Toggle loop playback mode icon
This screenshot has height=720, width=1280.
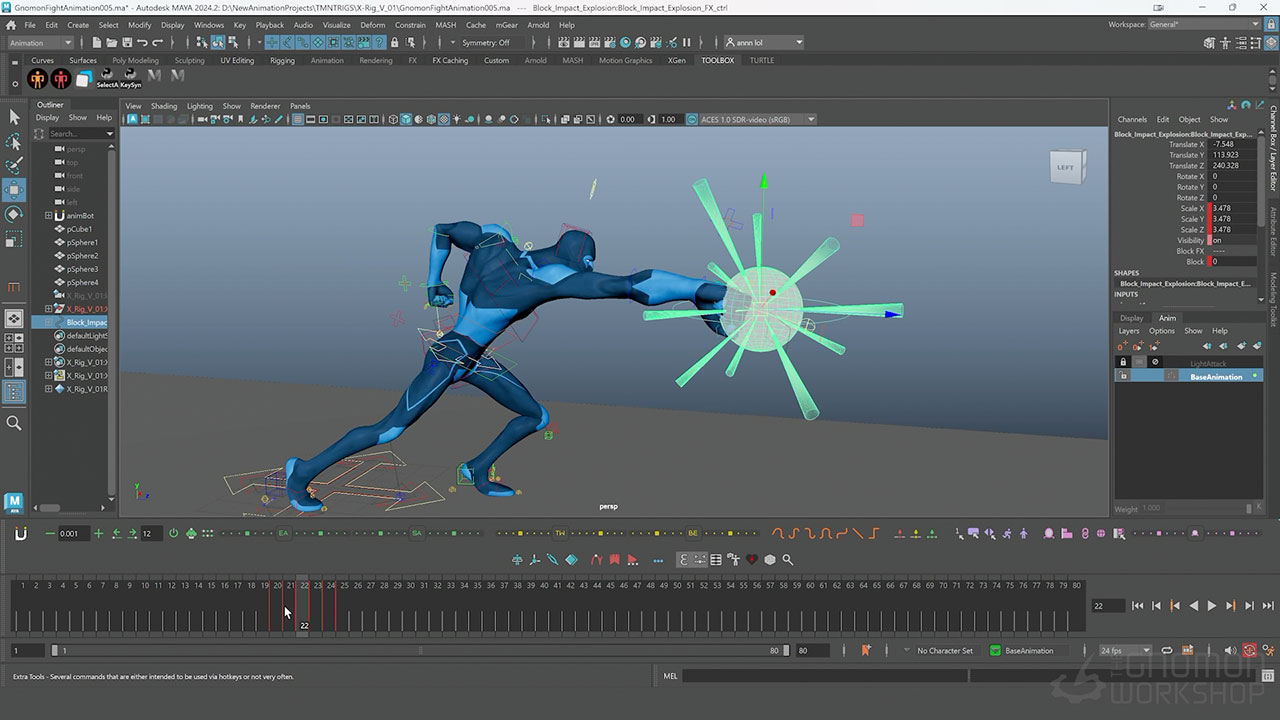(x=1166, y=650)
